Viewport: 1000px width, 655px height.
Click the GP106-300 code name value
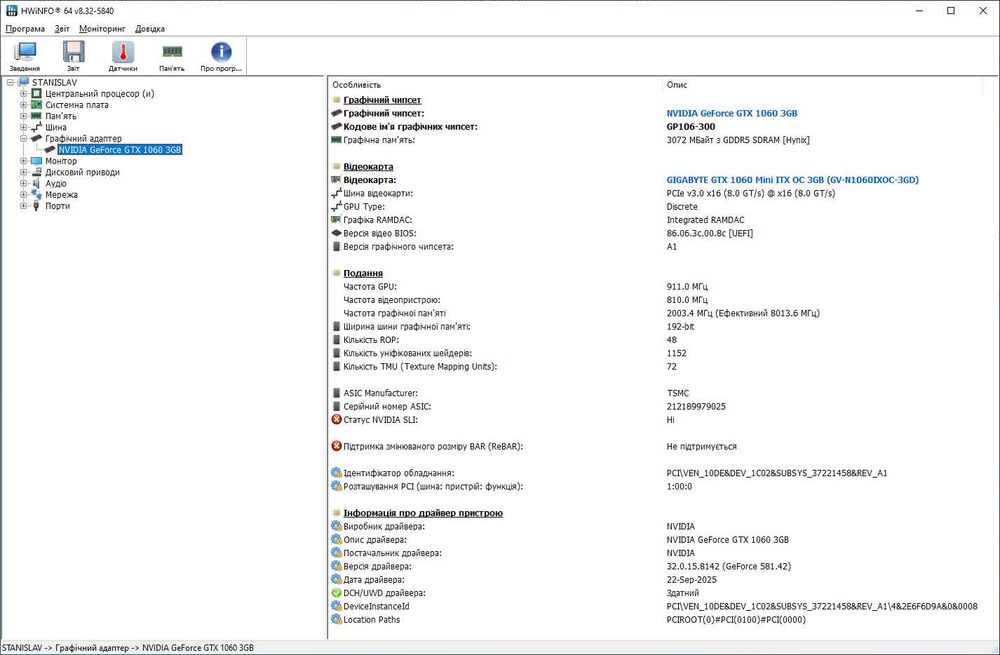click(691, 127)
